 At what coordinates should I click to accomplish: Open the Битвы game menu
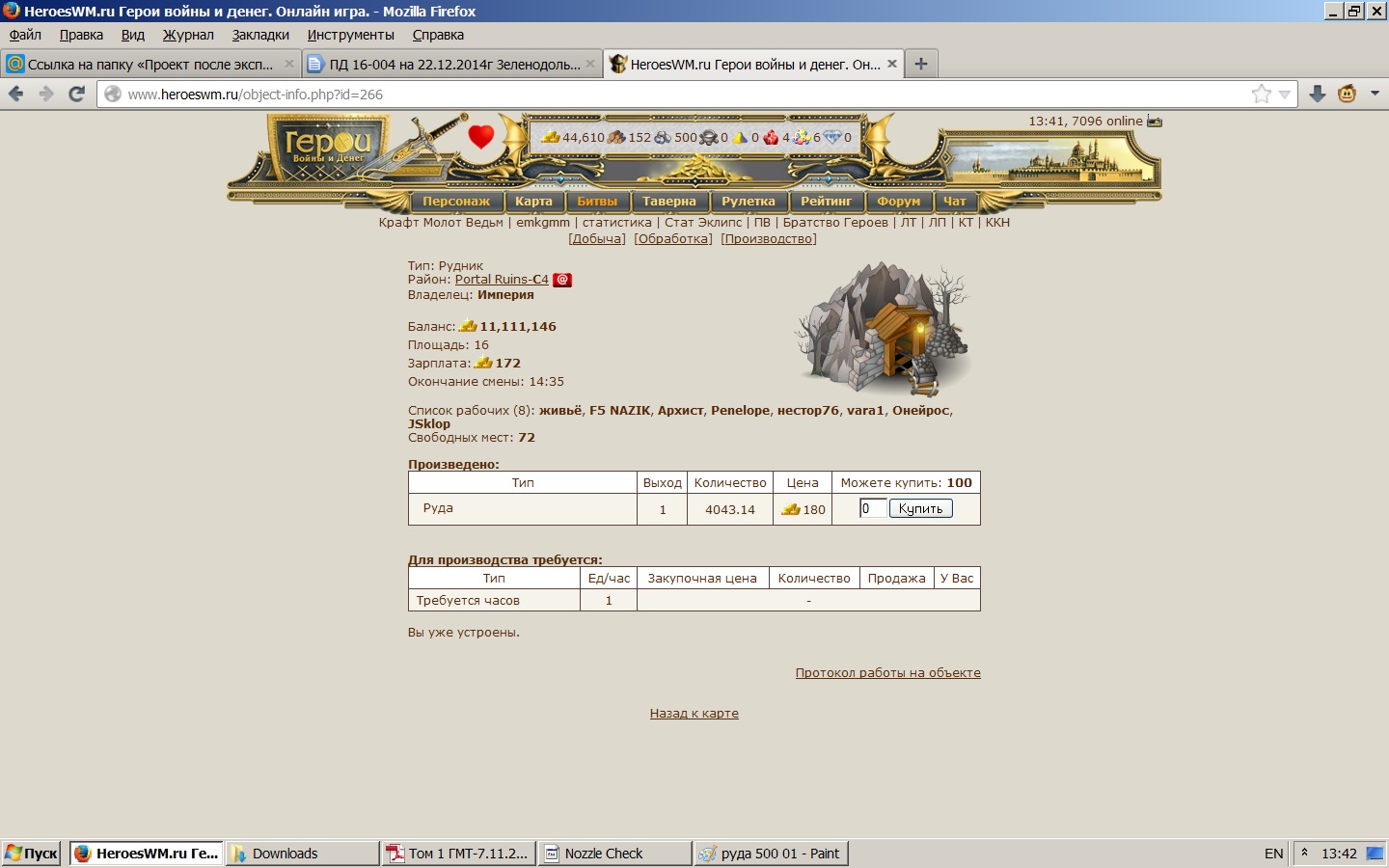click(x=597, y=202)
